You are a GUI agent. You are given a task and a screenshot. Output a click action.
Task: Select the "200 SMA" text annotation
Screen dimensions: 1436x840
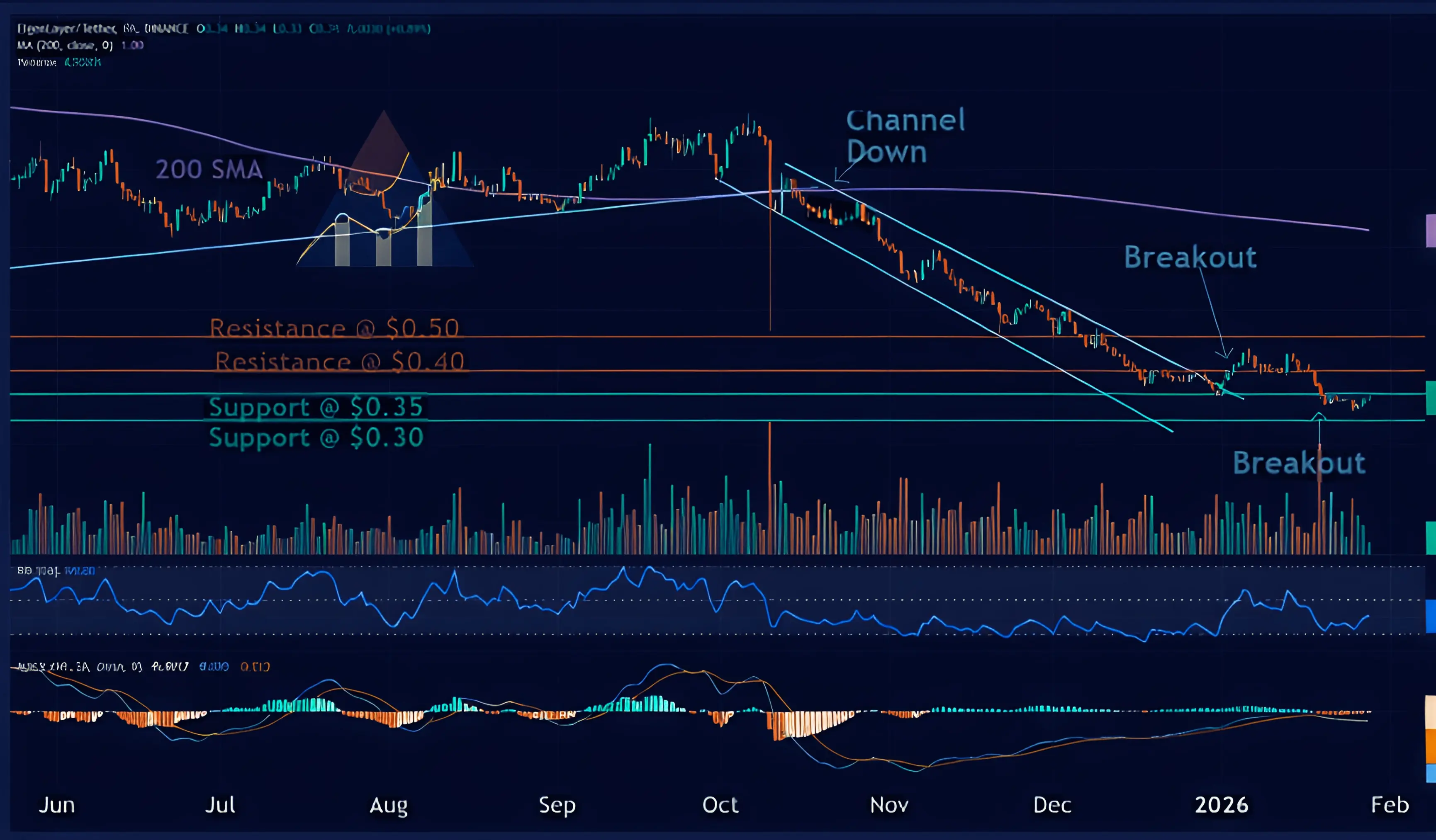209,170
